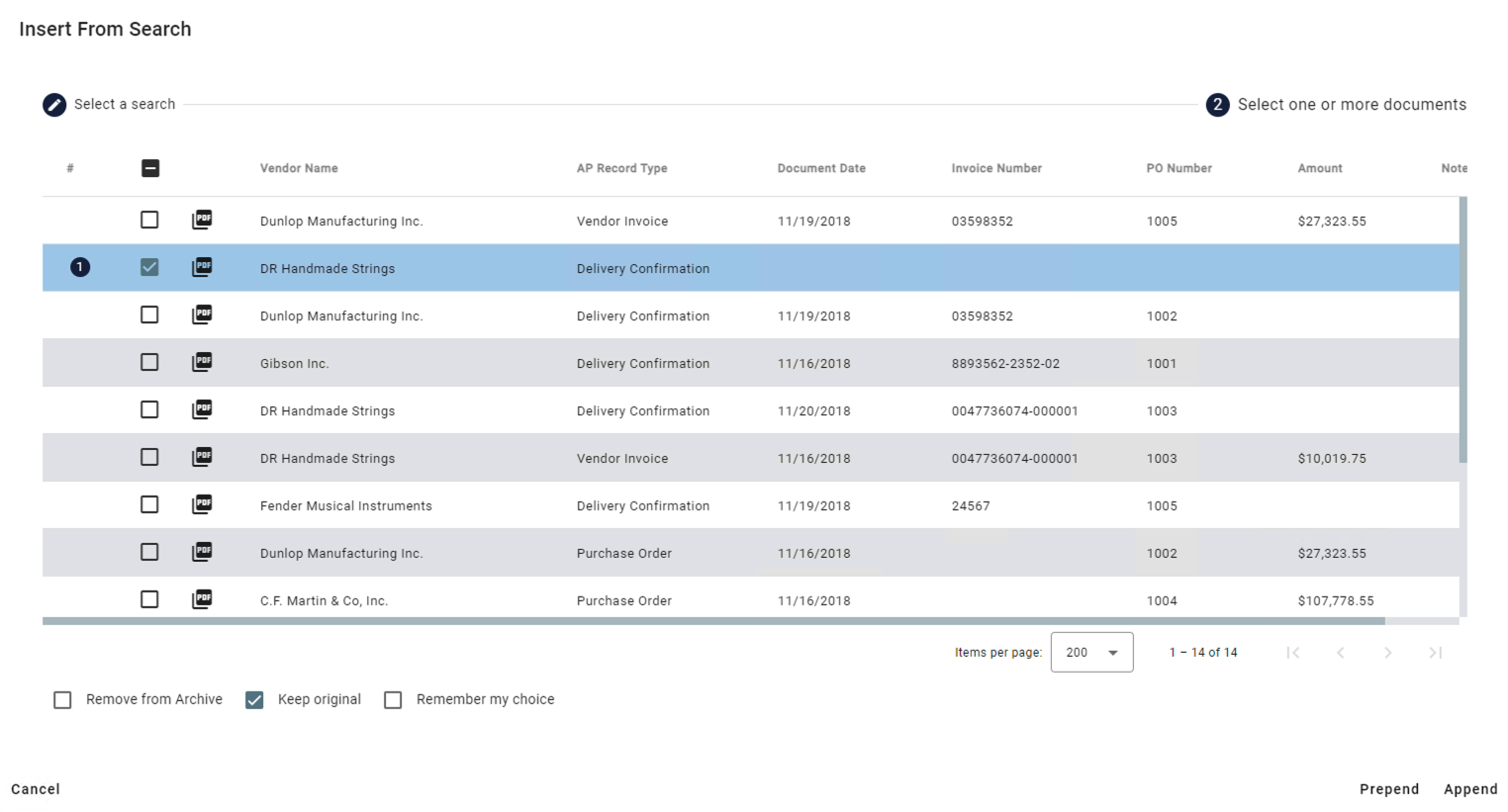Enable the Remove from Archive option

tap(62, 699)
